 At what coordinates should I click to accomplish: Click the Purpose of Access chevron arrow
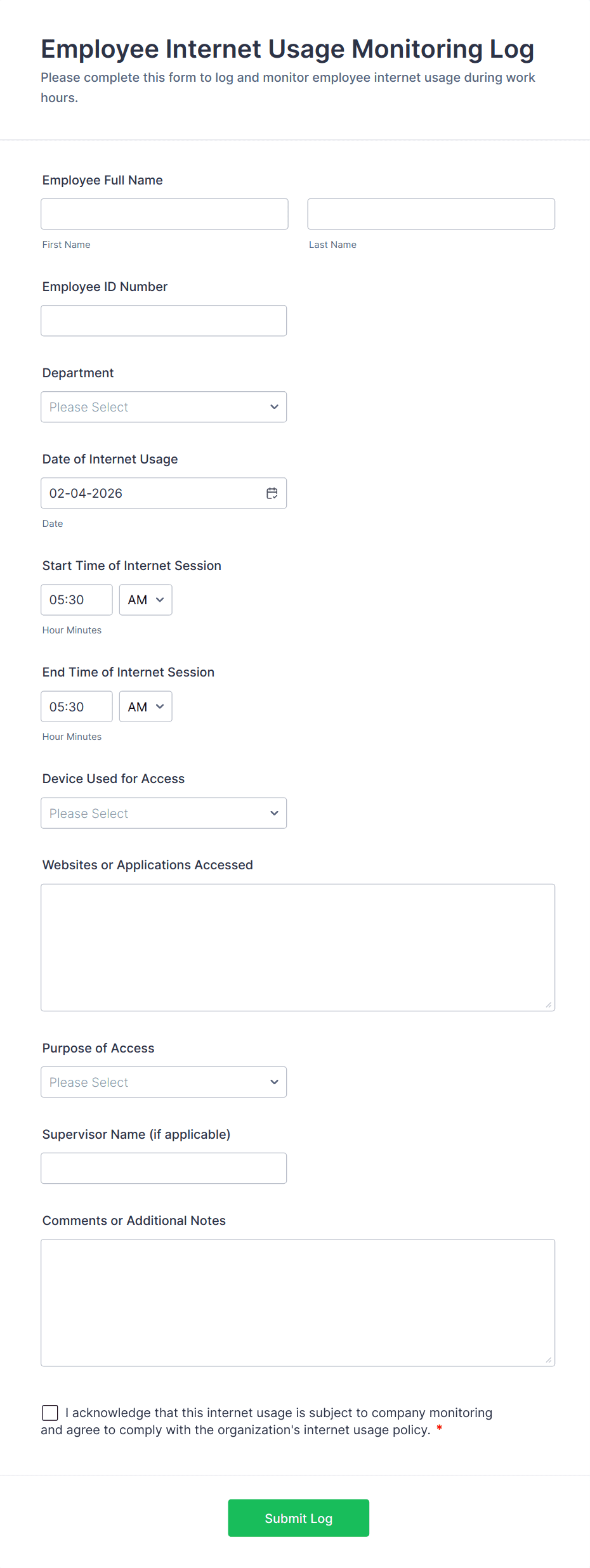pyautogui.click(x=274, y=1082)
